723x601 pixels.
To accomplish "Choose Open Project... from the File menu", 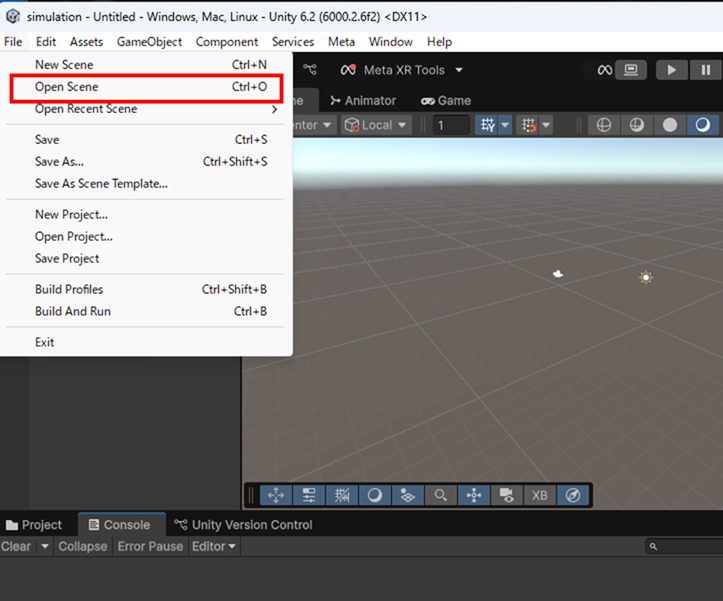I will [147, 237].
